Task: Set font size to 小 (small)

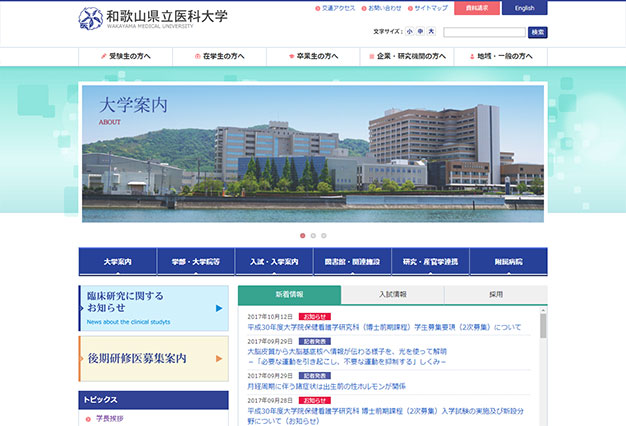Action: coord(409,32)
